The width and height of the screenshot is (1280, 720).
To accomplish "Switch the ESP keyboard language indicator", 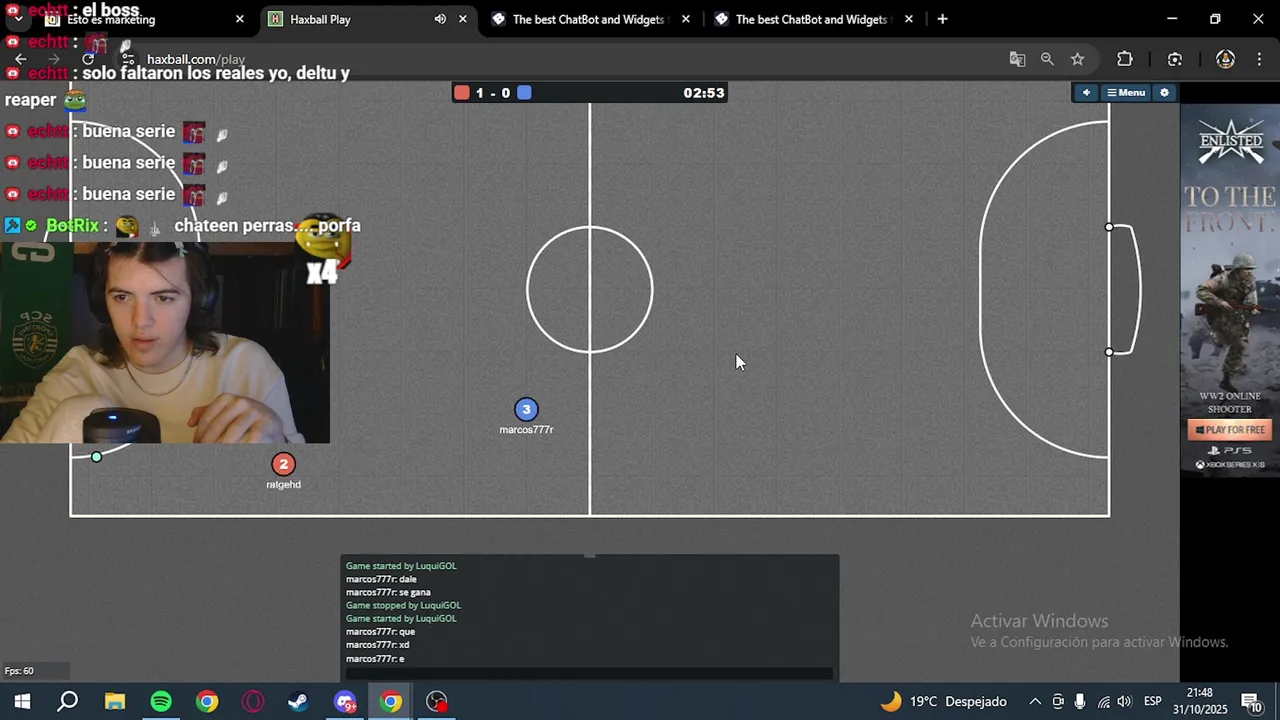I will click(1153, 702).
